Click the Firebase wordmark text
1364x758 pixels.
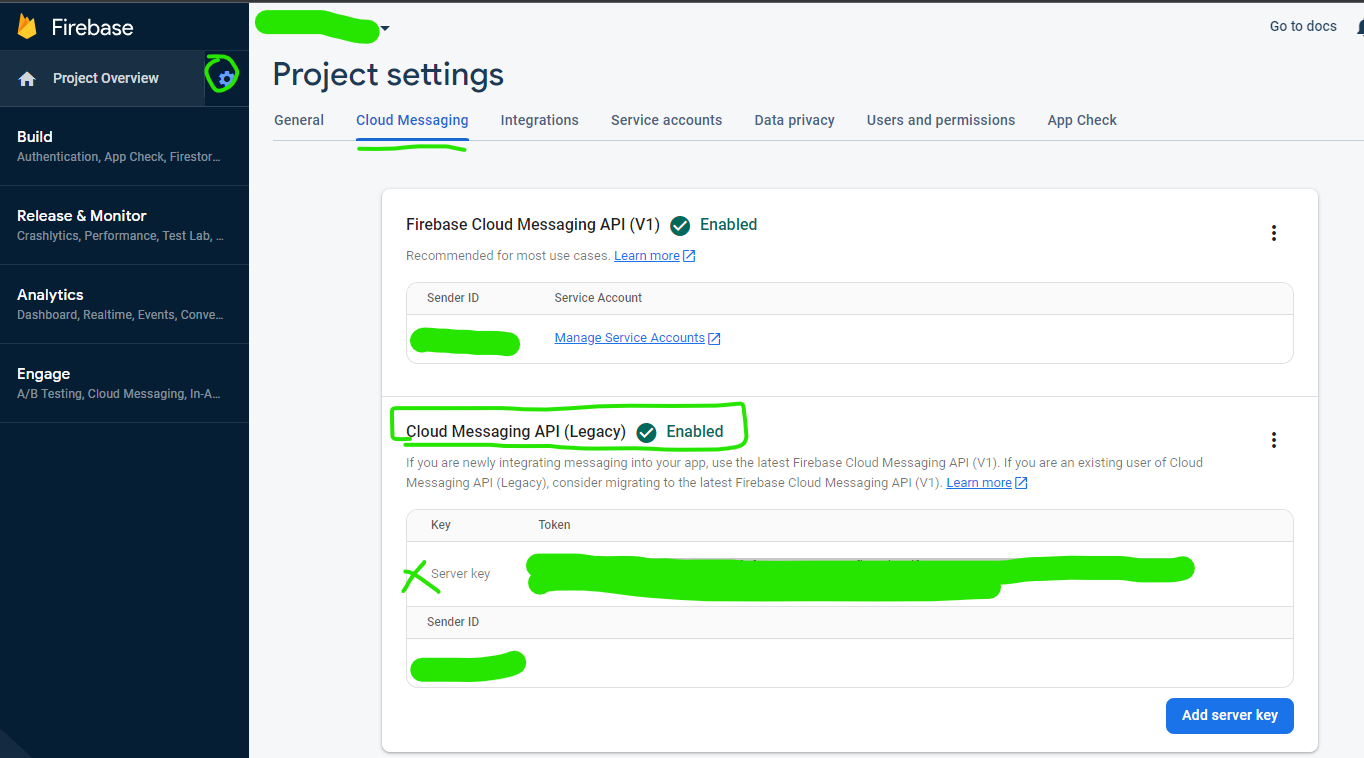tap(92, 27)
